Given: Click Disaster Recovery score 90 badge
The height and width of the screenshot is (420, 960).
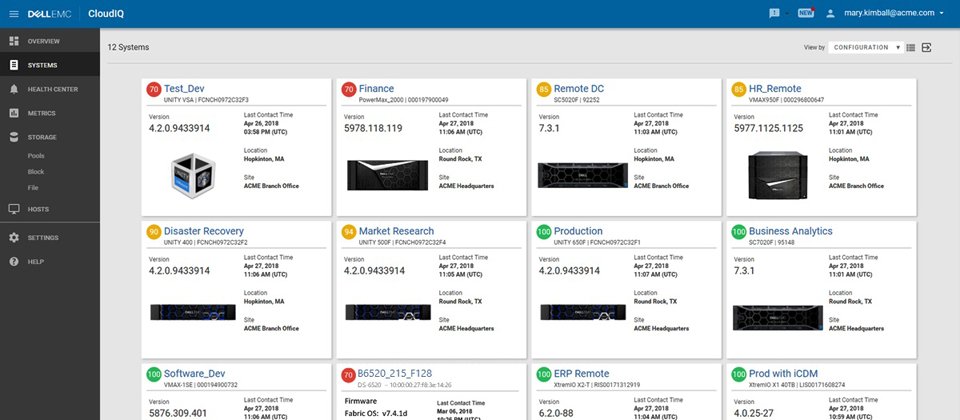Looking at the screenshot, I should click(154, 232).
